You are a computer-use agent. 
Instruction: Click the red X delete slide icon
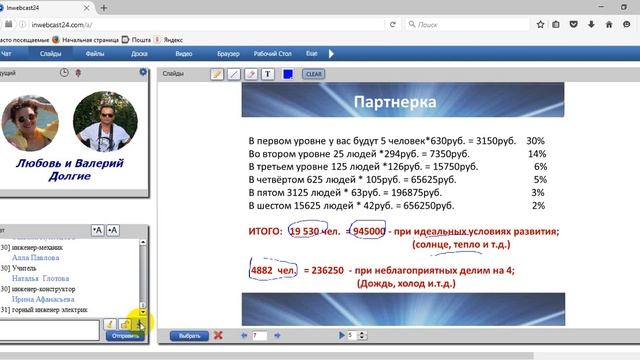coord(218,335)
